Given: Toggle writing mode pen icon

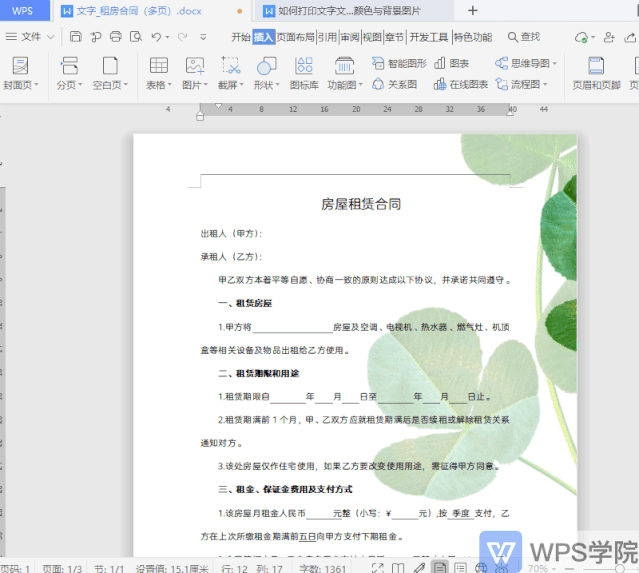Looking at the screenshot, I should (x=419, y=568).
